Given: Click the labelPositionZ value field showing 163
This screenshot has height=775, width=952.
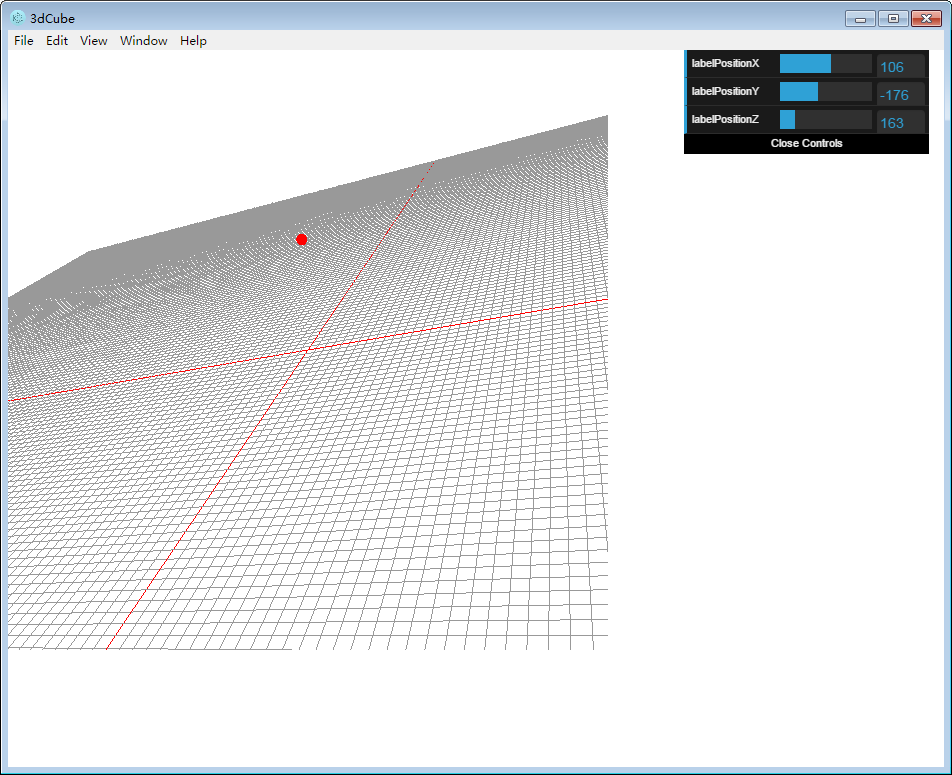Looking at the screenshot, I should tap(901, 122).
